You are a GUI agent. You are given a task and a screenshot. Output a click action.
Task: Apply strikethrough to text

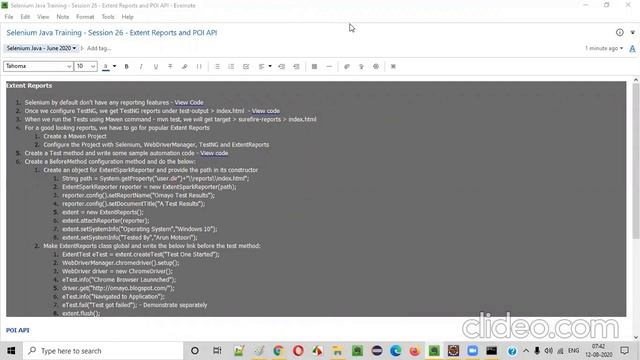click(x=170, y=67)
